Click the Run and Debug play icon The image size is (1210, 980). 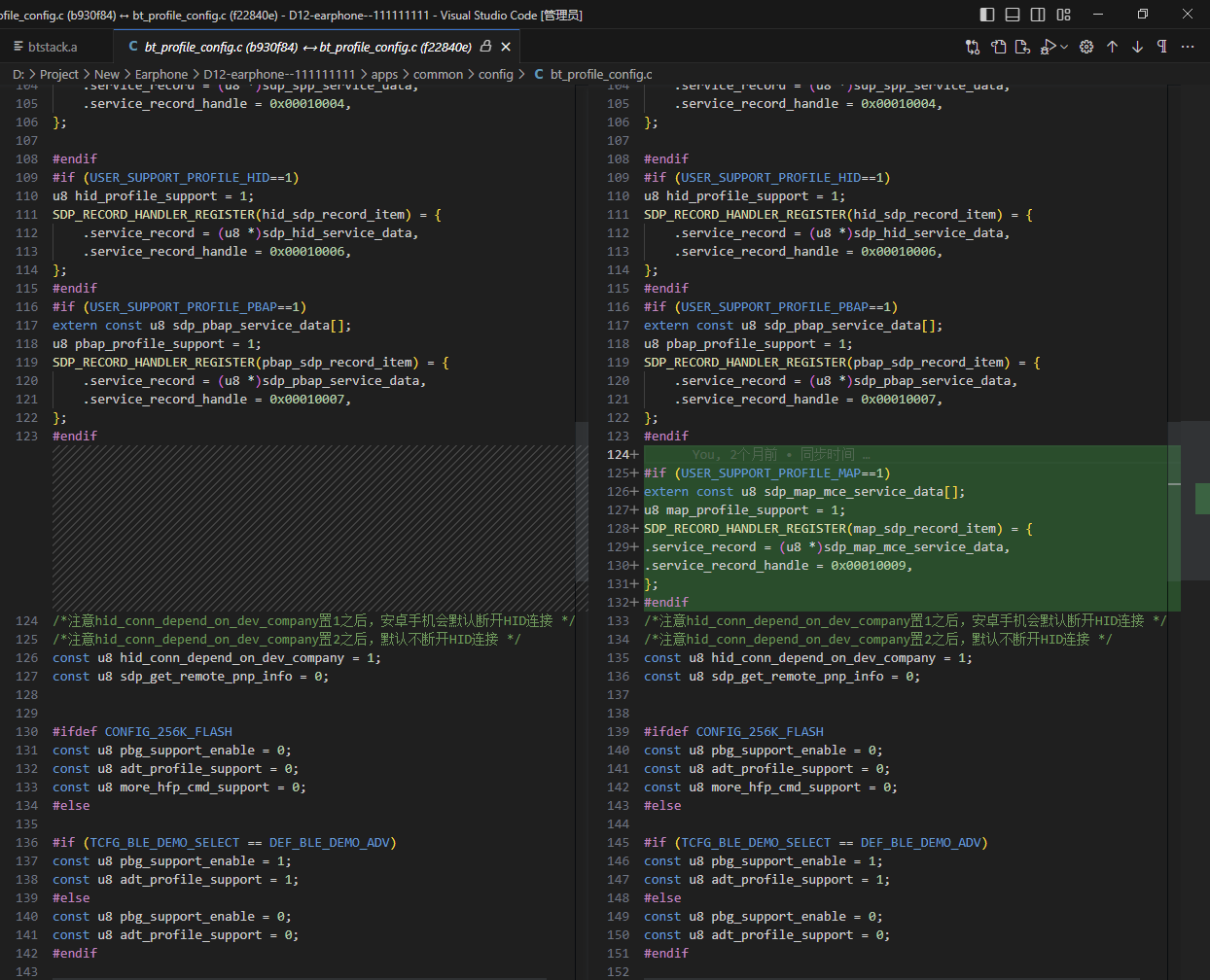[x=1048, y=47]
